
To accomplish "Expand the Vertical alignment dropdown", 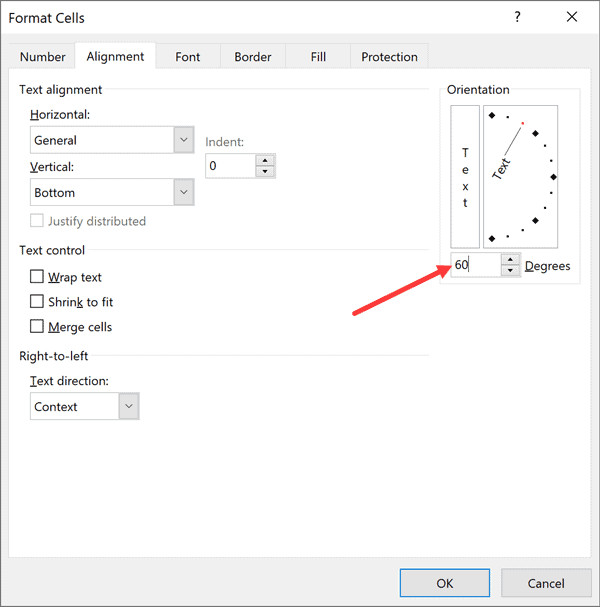I will pyautogui.click(x=183, y=192).
